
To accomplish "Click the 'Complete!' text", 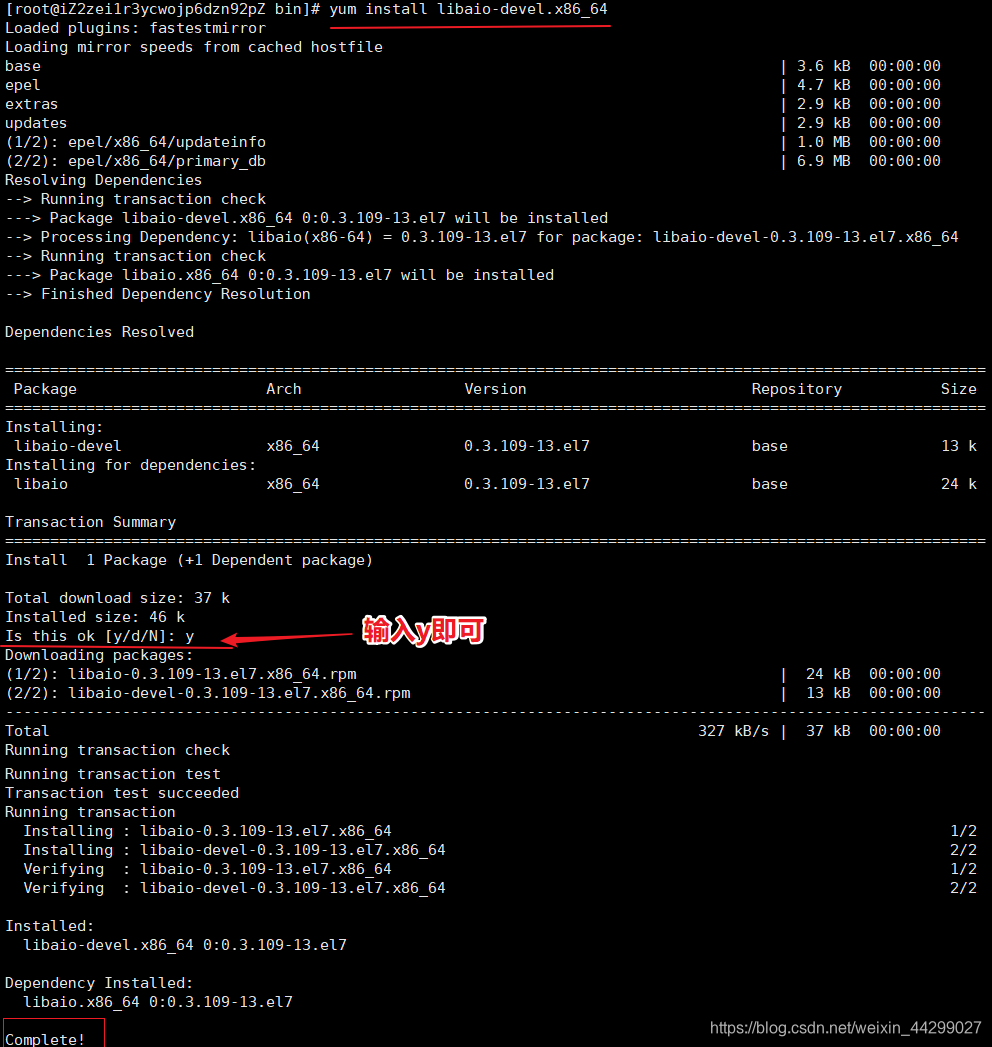I will pos(45,1039).
